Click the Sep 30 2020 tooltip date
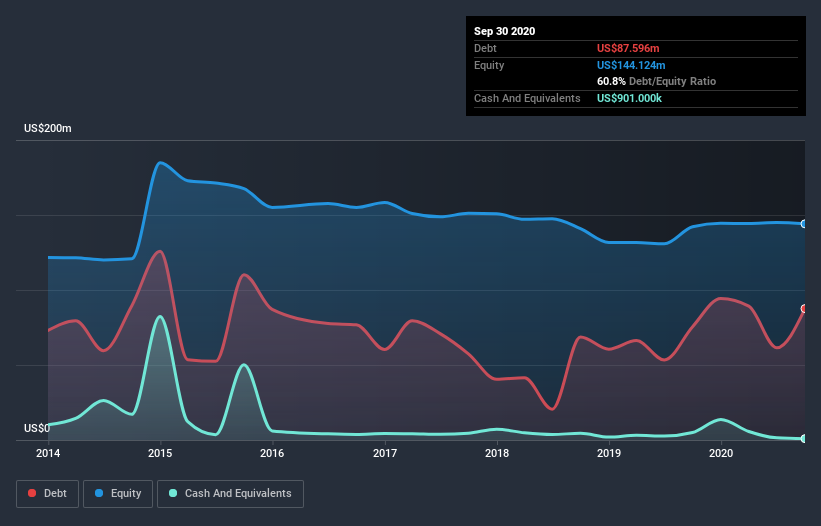The width and height of the screenshot is (821, 526). [x=504, y=31]
